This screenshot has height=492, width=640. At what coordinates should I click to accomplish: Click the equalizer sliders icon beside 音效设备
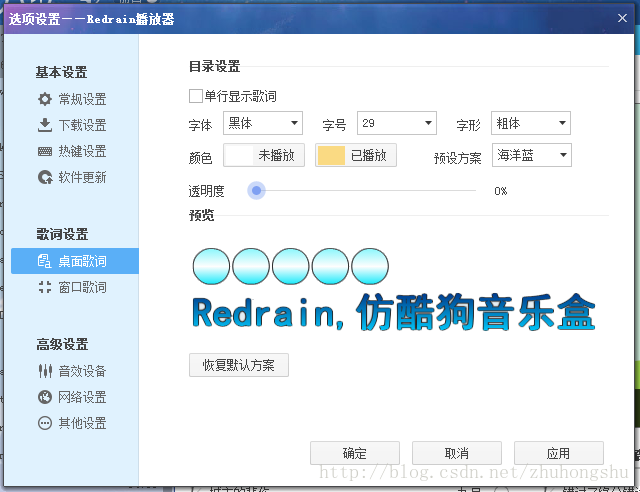[x=45, y=371]
